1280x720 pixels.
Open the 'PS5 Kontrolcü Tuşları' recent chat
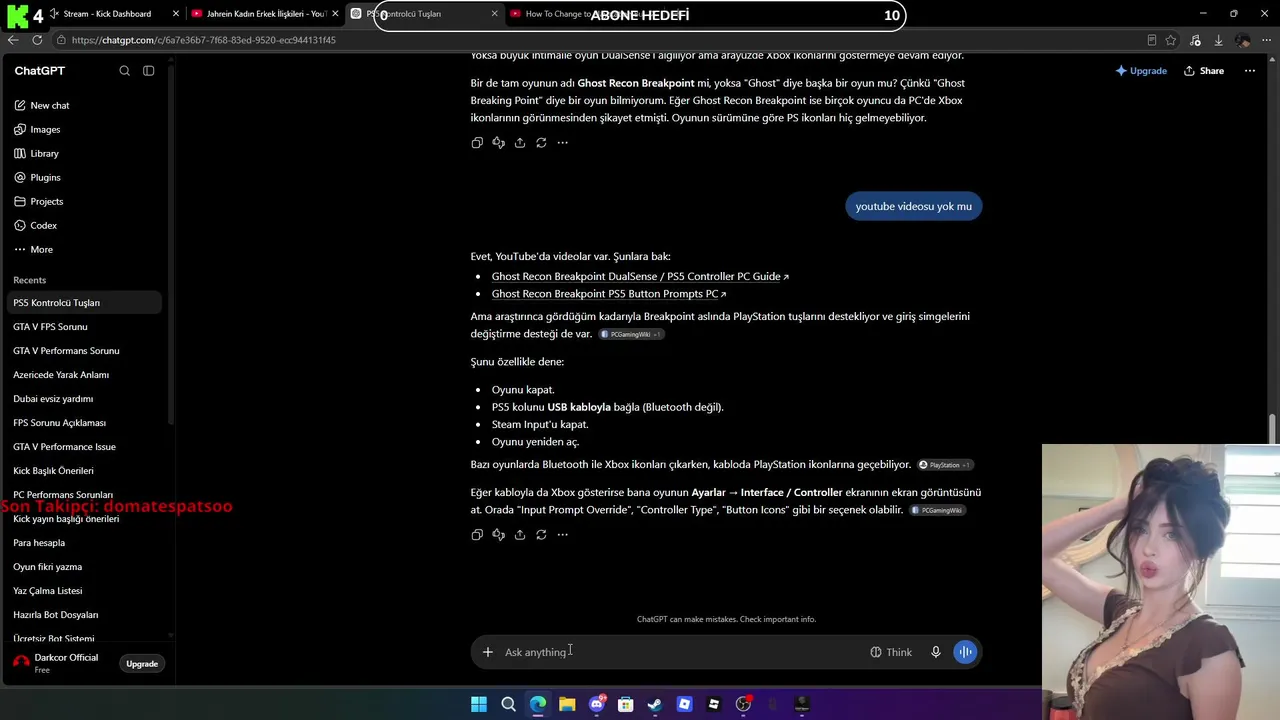click(x=84, y=303)
